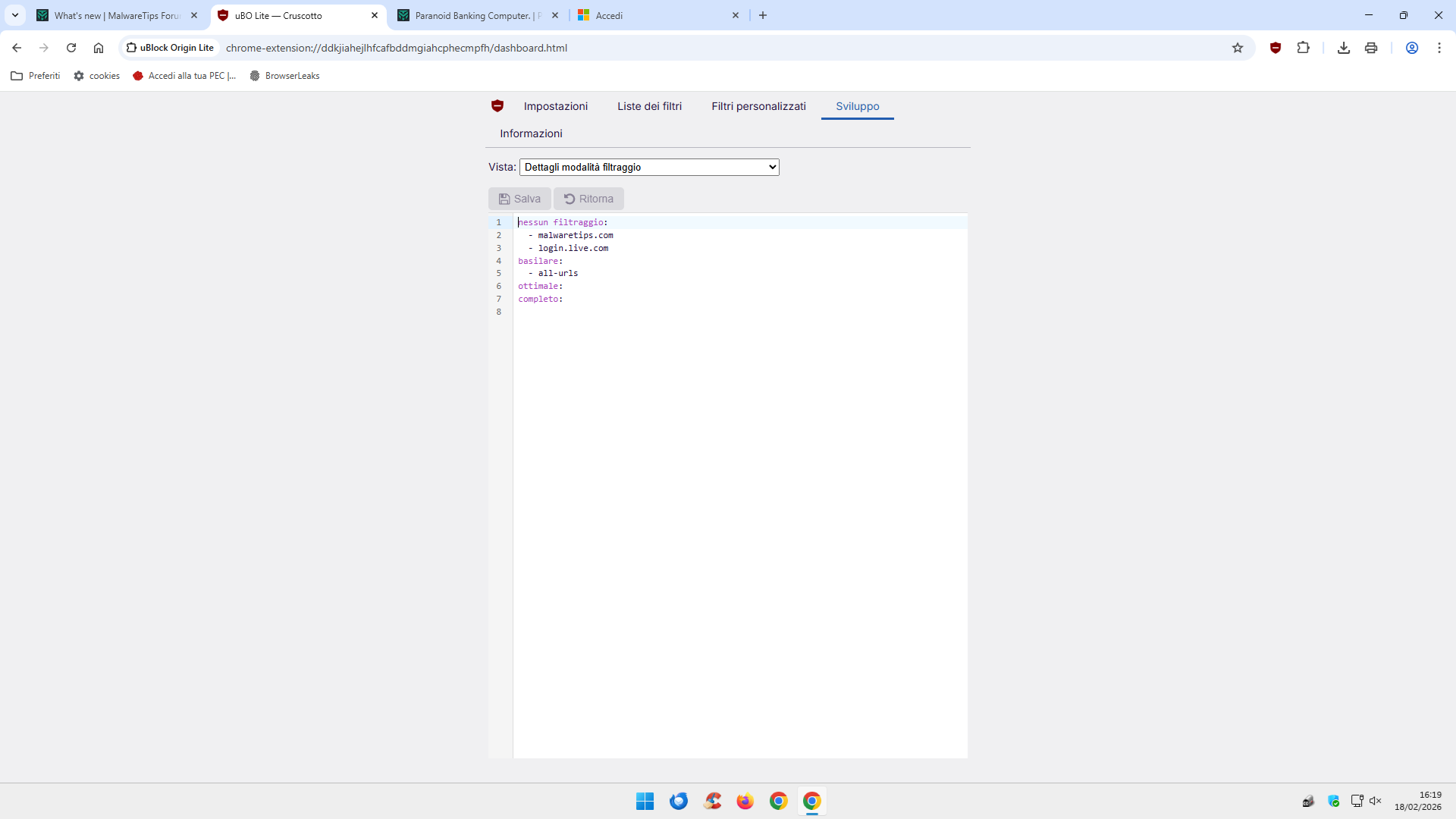Go back with browser back arrow
1456x819 pixels.
(x=17, y=48)
